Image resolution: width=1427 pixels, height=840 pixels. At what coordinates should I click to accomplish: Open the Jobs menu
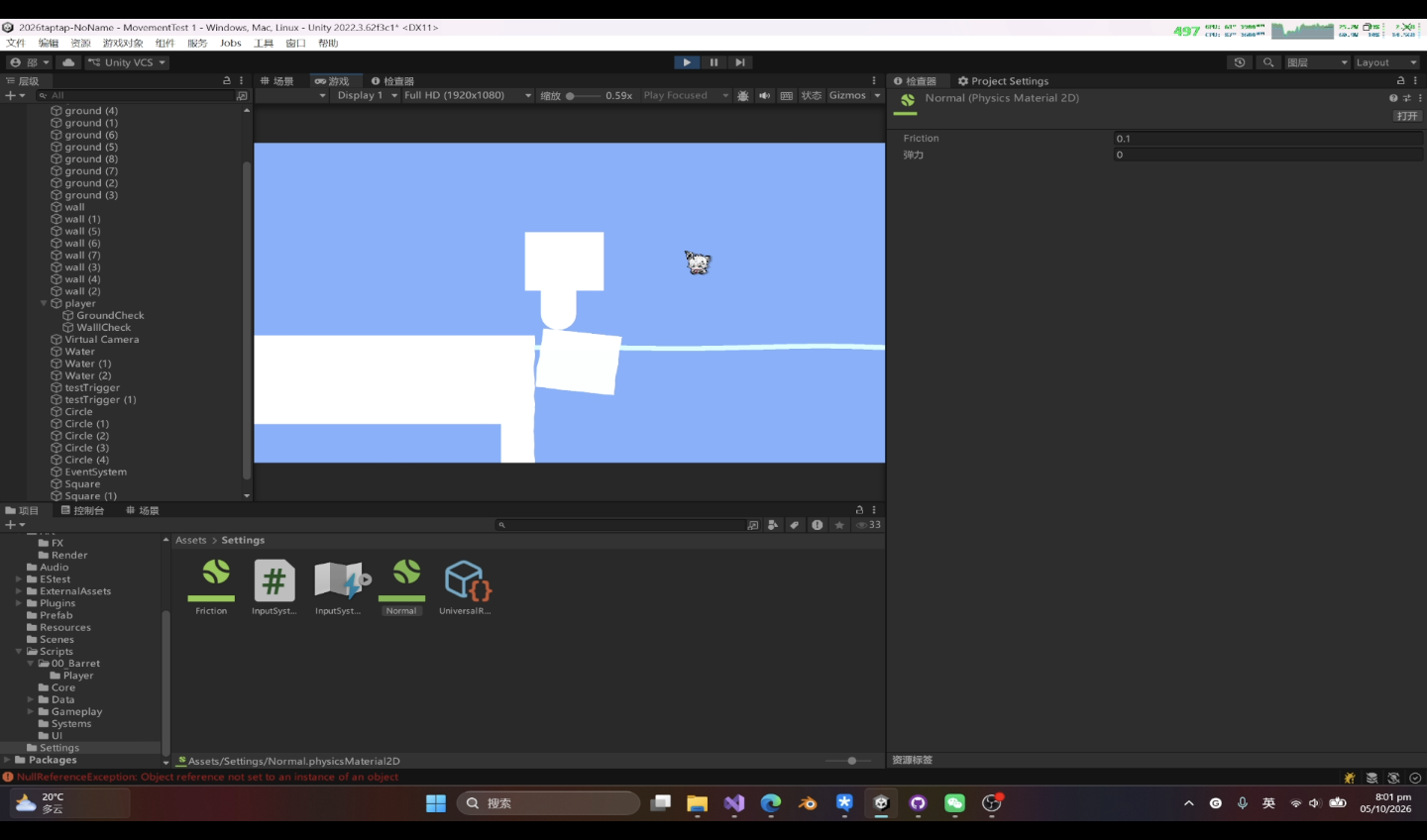pyautogui.click(x=231, y=43)
